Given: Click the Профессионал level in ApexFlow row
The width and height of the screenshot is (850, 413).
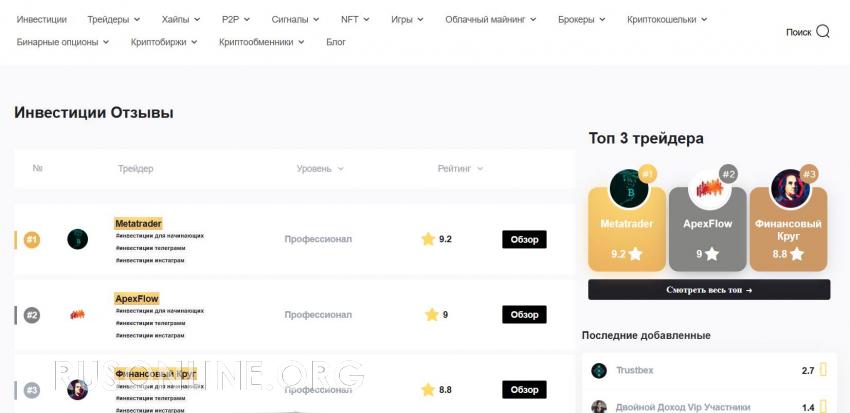Looking at the screenshot, I should [x=318, y=314].
